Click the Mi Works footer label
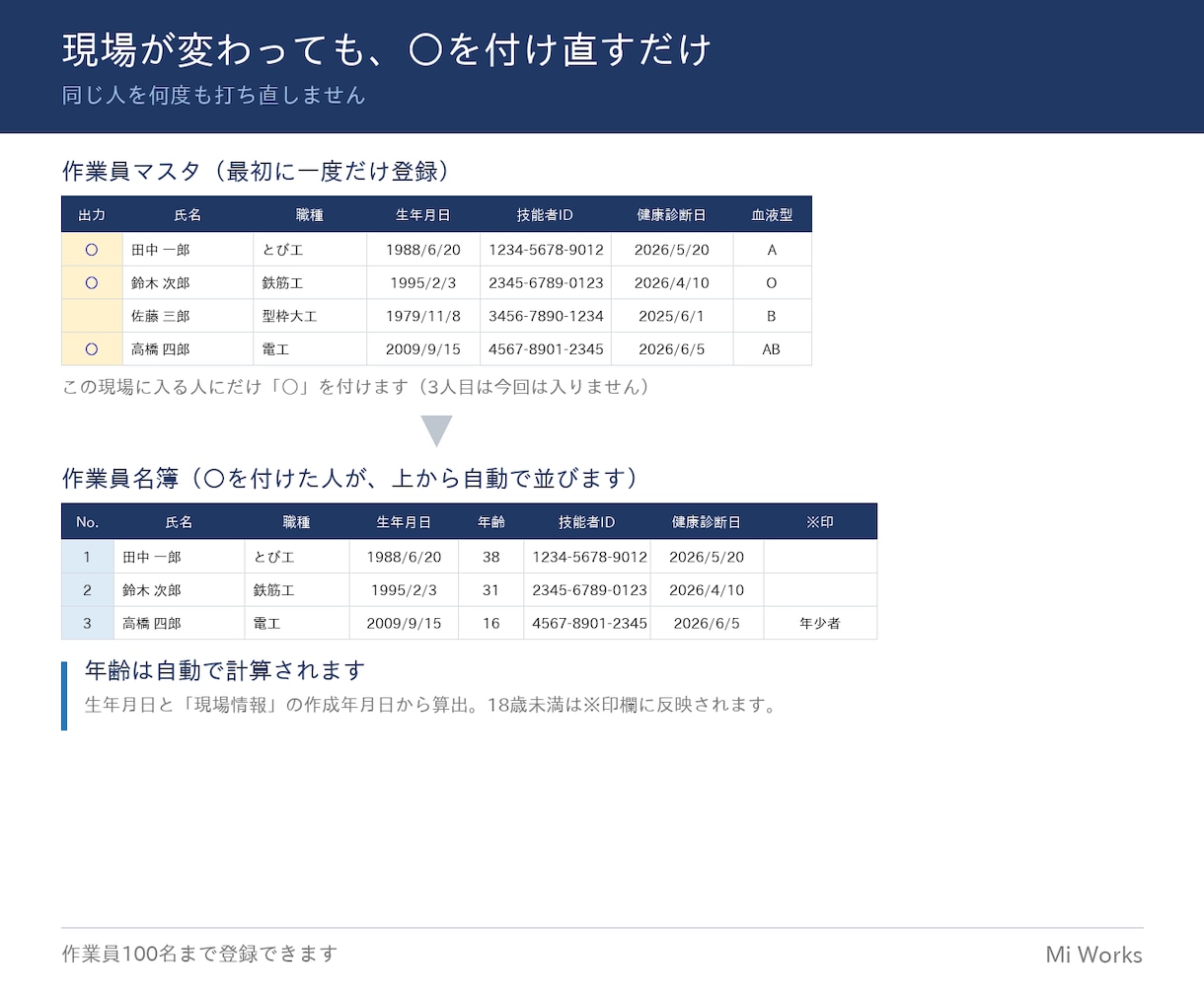The height and width of the screenshot is (995, 1204). click(x=1093, y=955)
